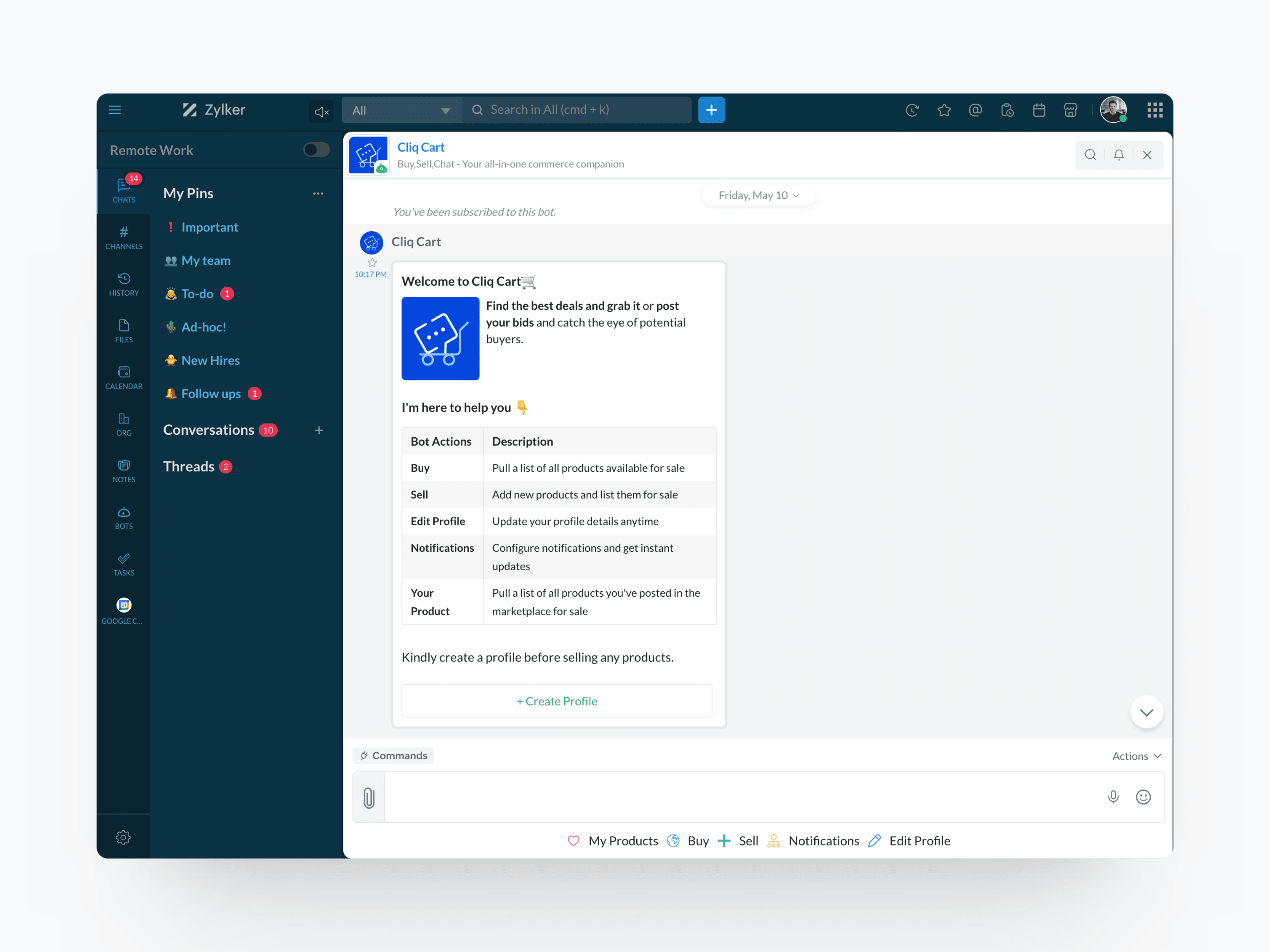Click the + Create Profile button
This screenshot has width=1270, height=952.
(x=556, y=701)
